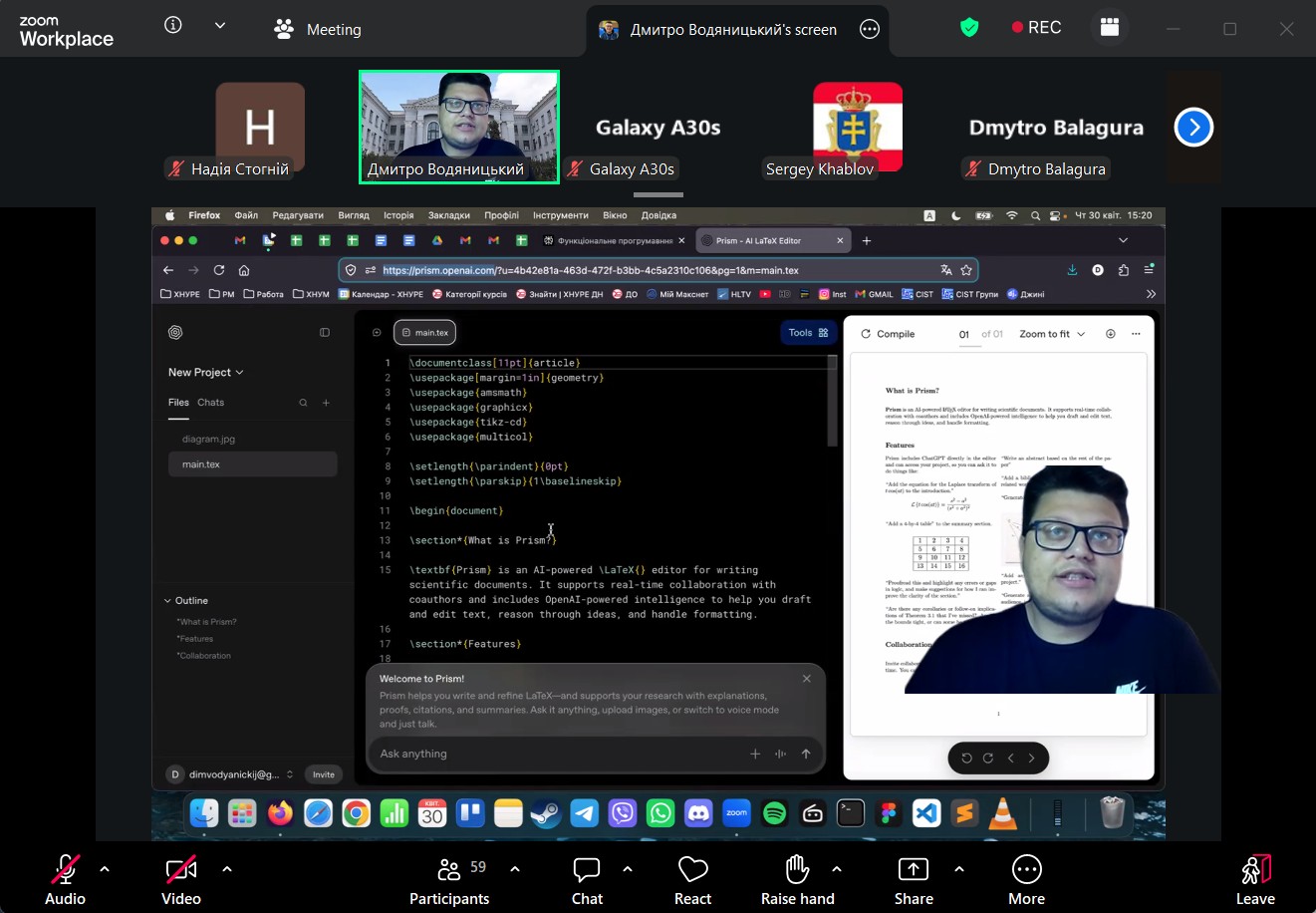Unmute the microphone Audio button
Screen dimensions: 1316x913
65,881
